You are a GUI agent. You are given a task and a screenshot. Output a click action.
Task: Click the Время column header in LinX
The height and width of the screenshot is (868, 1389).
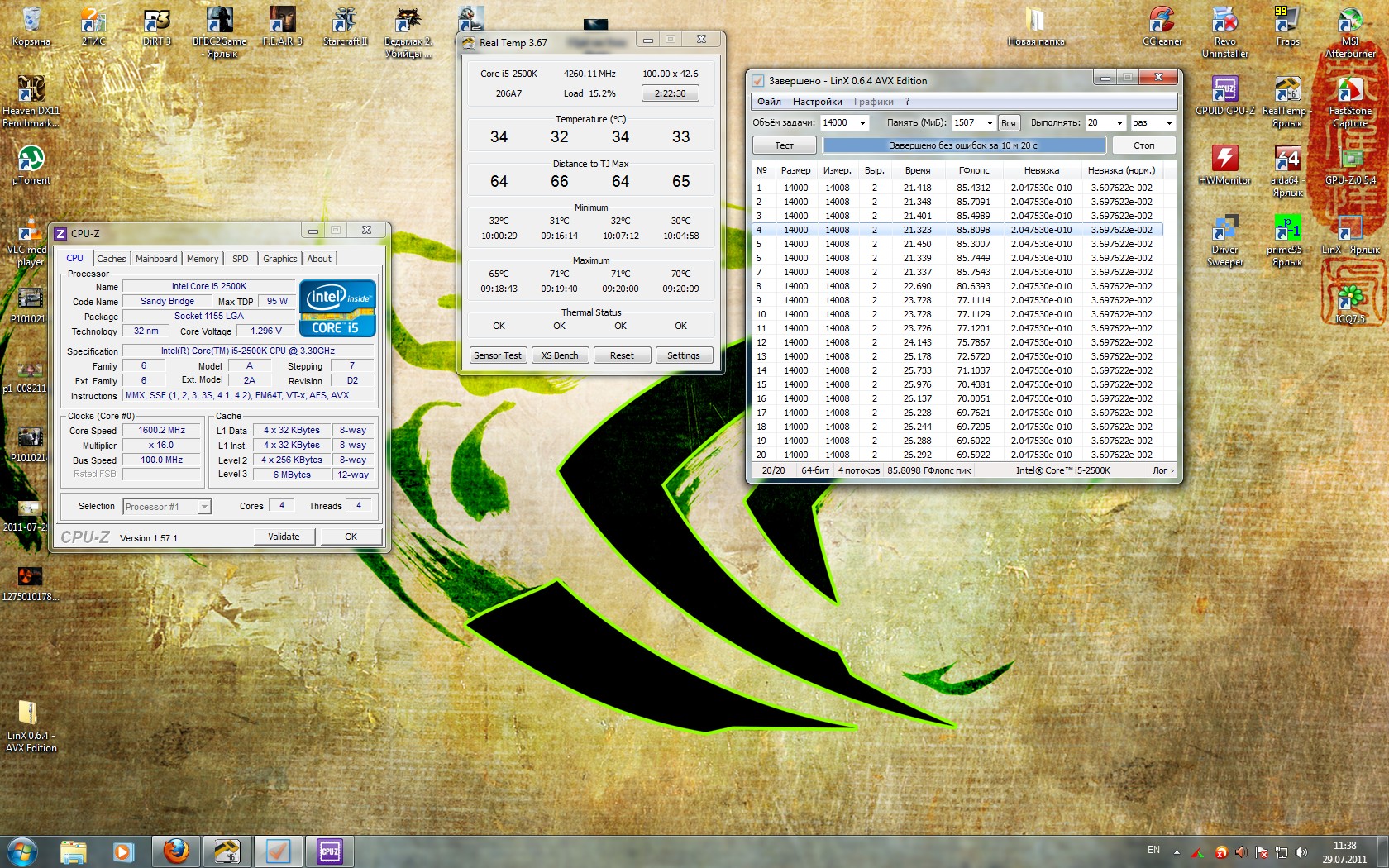[917, 170]
